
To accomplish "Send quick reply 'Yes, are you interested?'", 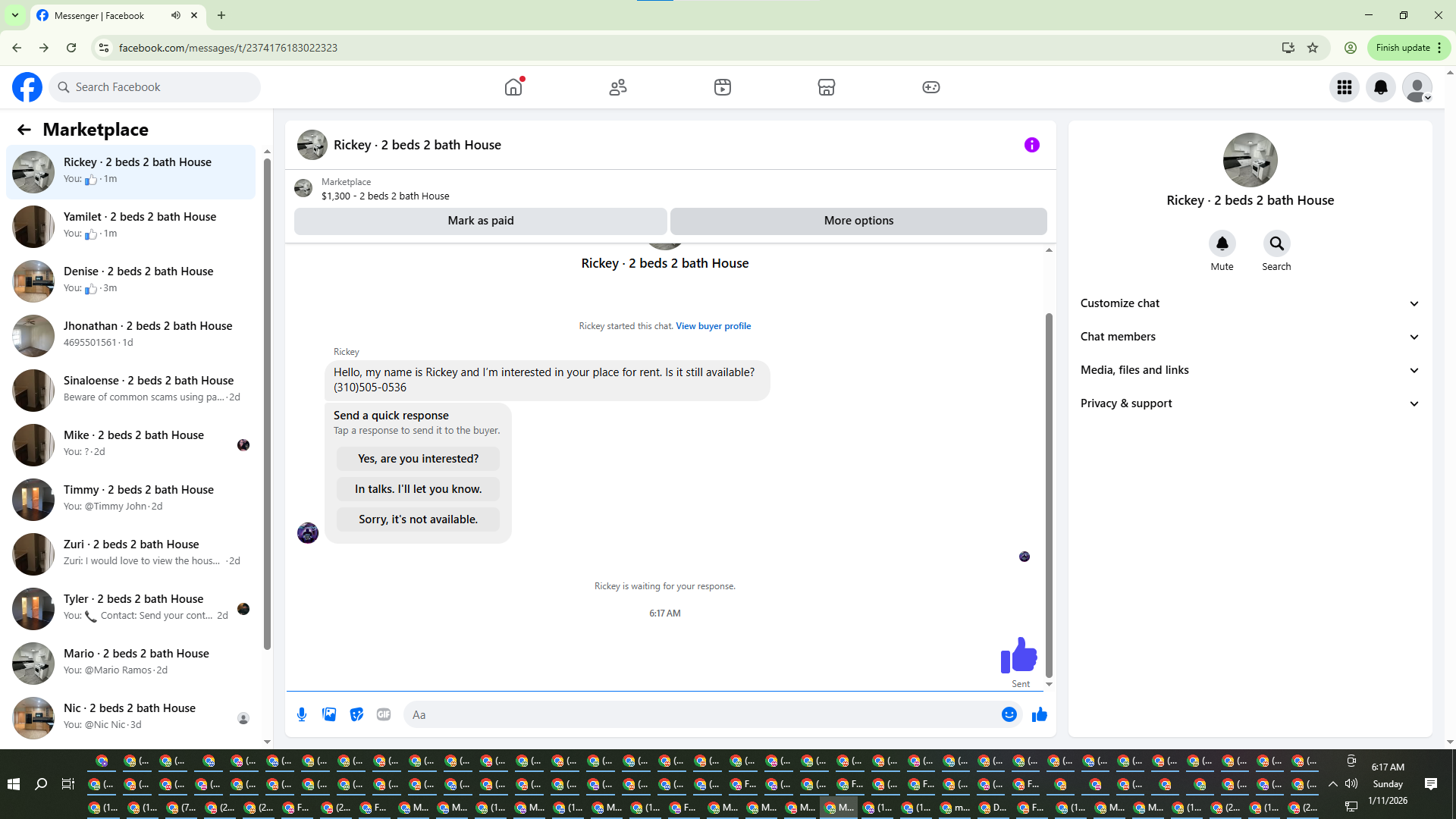I will [x=418, y=459].
